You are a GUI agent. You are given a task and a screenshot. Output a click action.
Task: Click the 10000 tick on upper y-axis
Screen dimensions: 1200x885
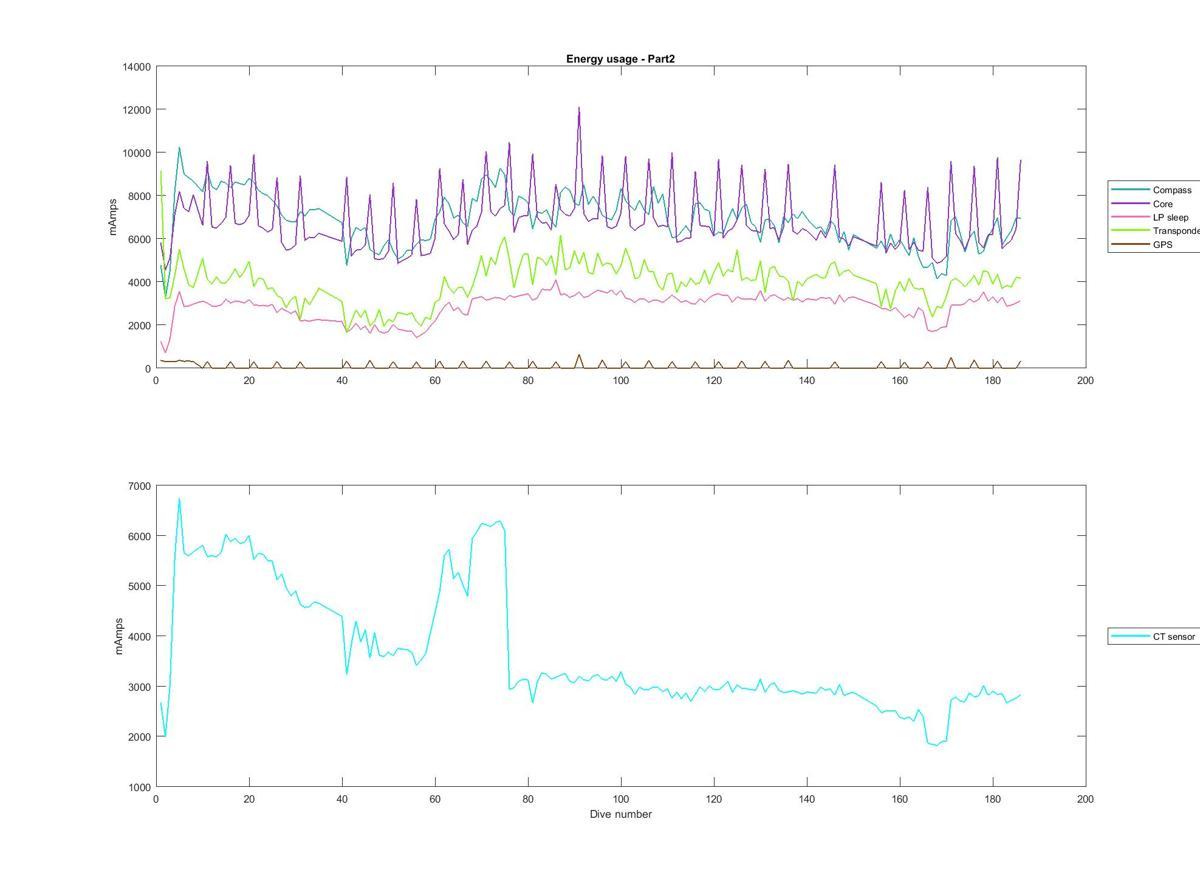(x=137, y=153)
